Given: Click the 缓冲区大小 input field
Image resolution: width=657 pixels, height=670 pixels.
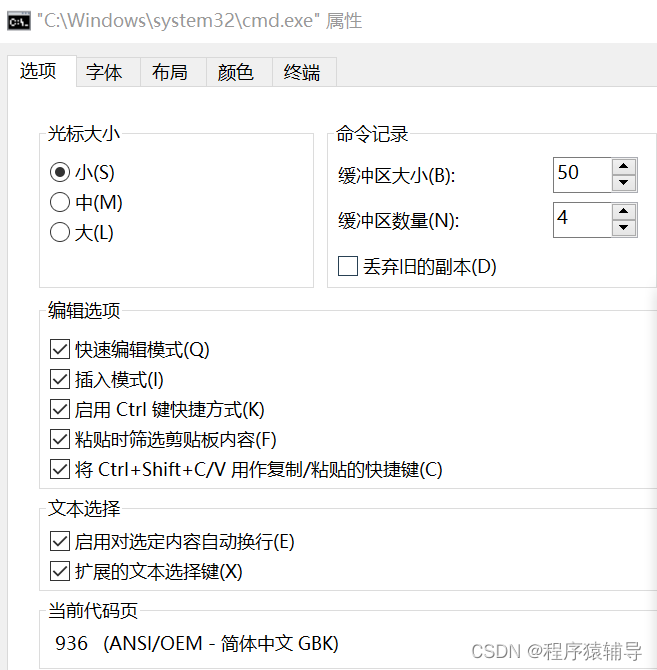Looking at the screenshot, I should (581, 174).
